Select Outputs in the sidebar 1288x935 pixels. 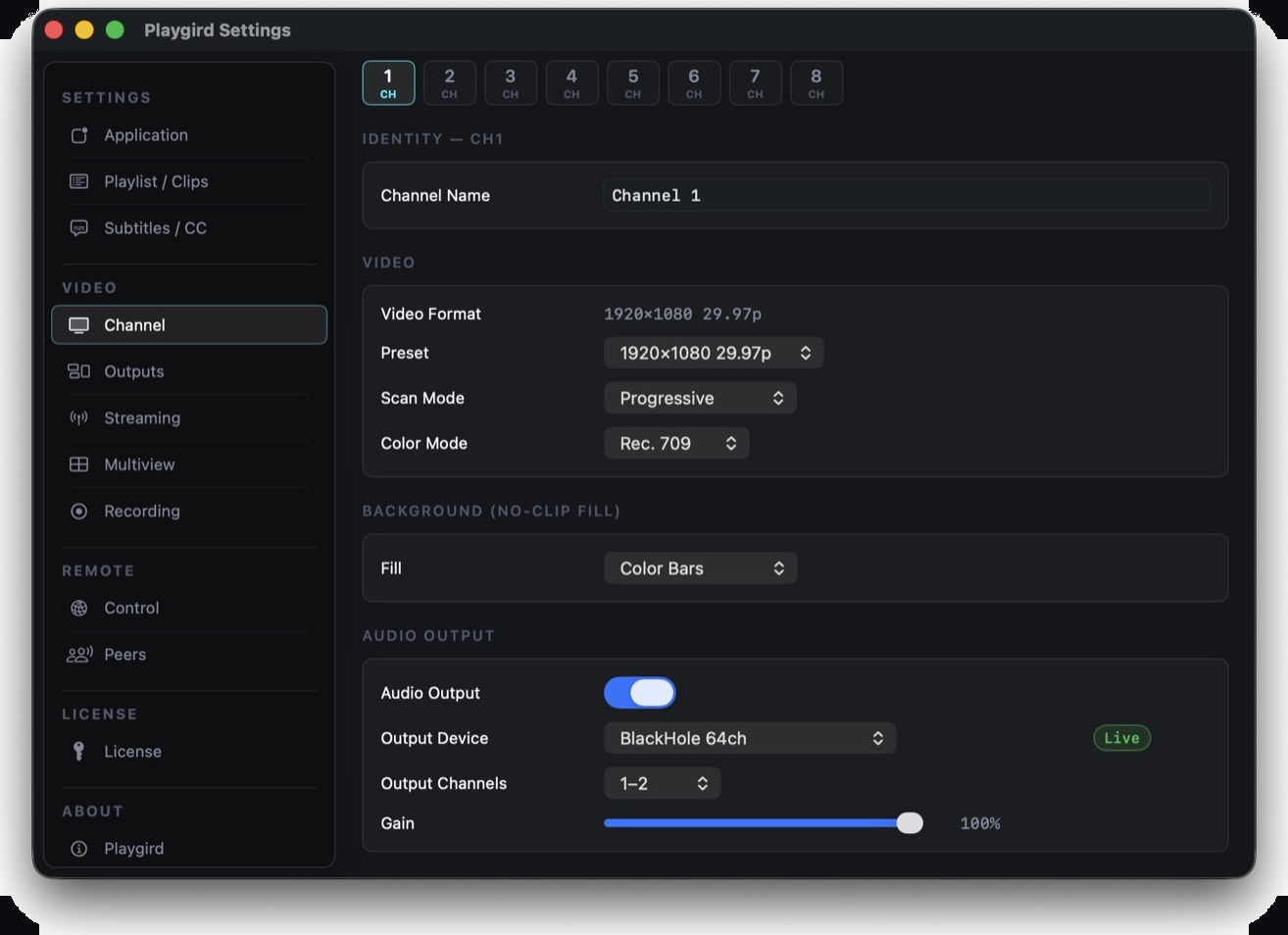(189, 371)
